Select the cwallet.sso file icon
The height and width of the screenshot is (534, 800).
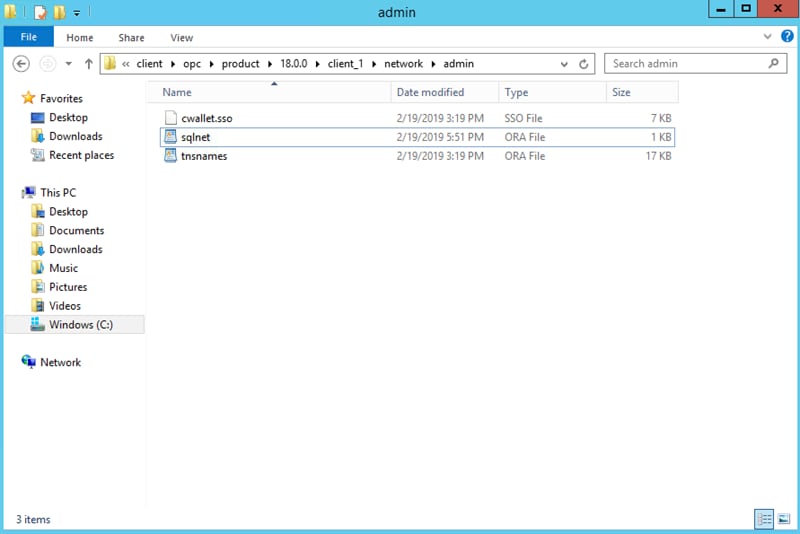[x=170, y=118]
